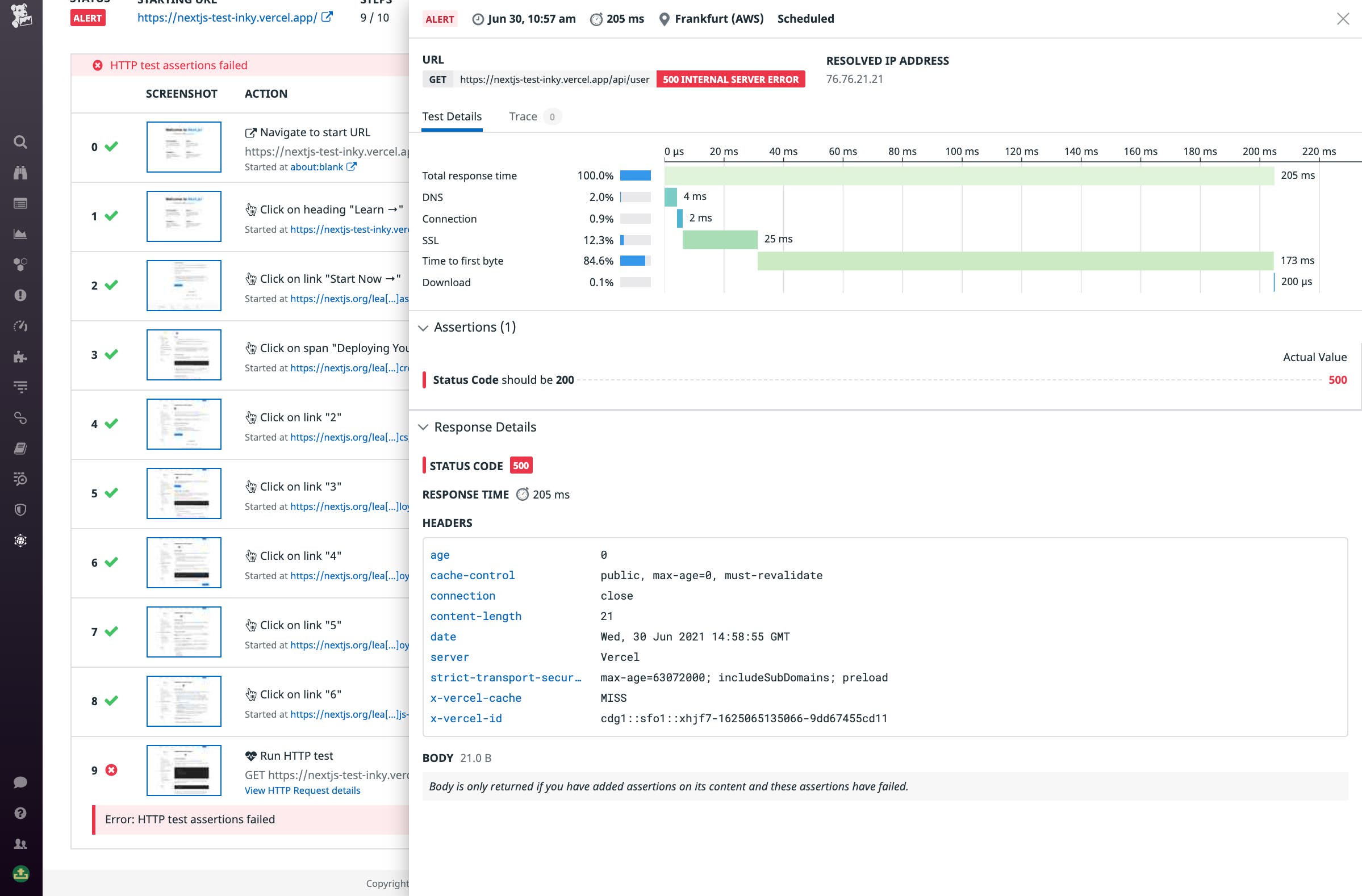Open the global search magnifier in sidebar
This screenshot has width=1362, height=896.
click(20, 142)
